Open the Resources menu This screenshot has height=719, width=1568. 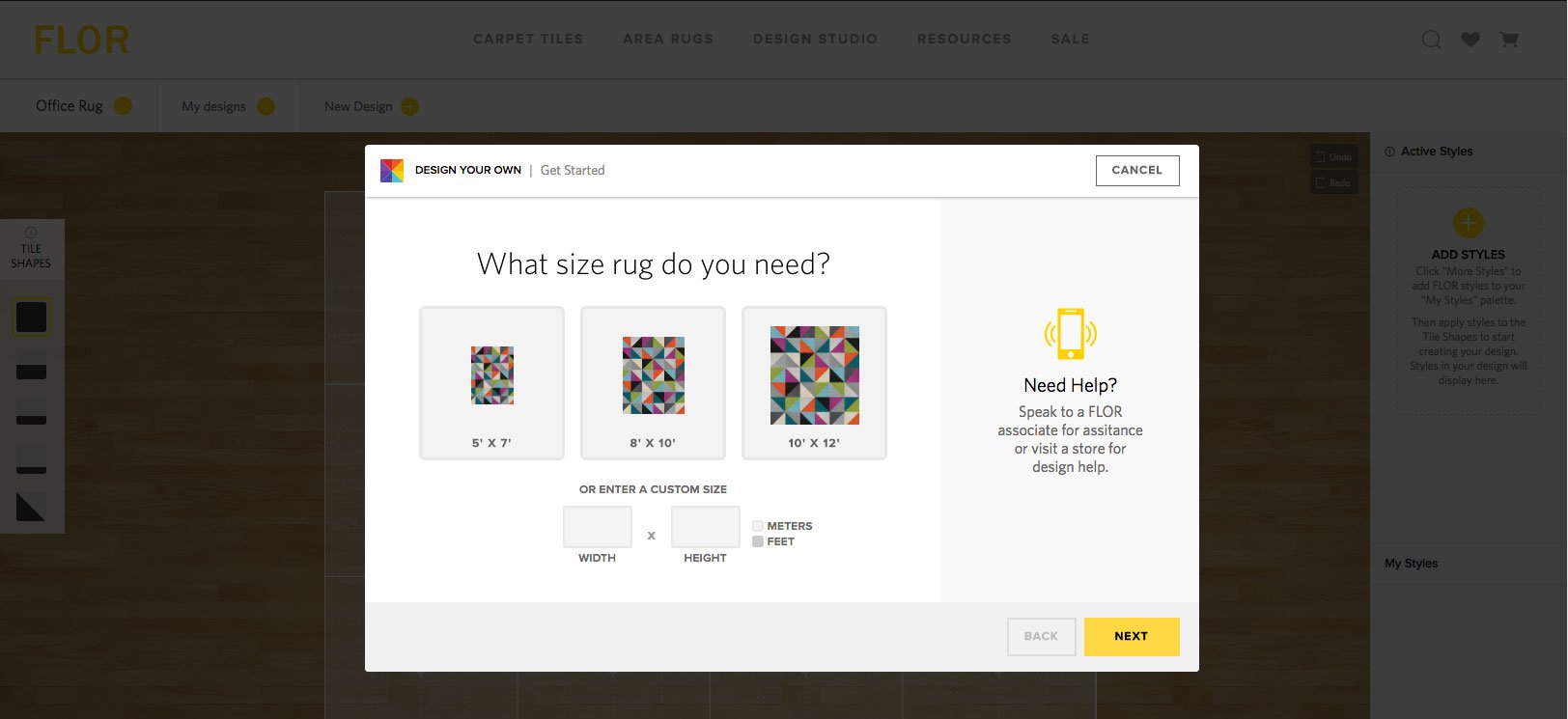tap(965, 40)
